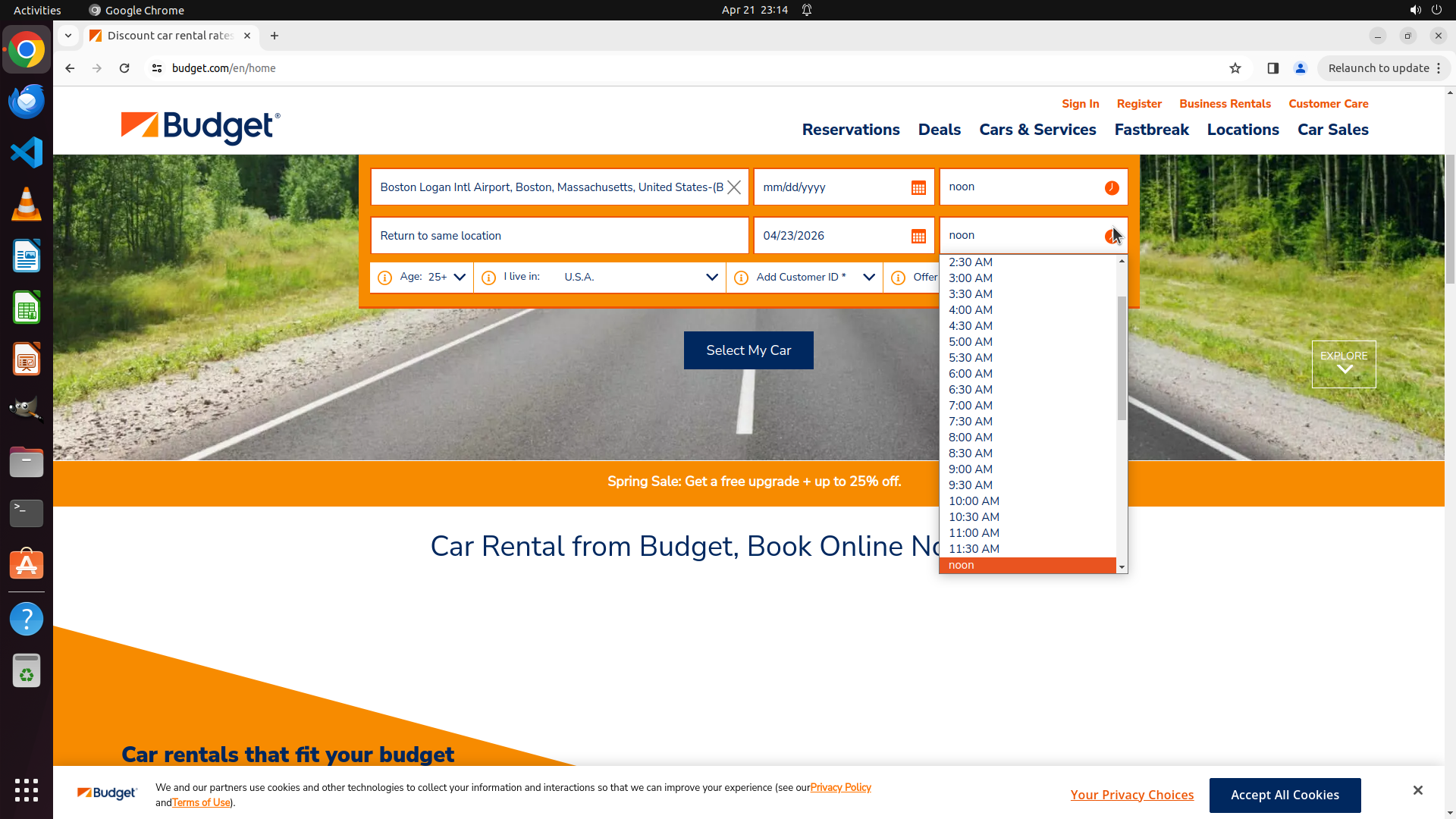Image resolution: width=1456 pixels, height=819 pixels.
Task: Bookmark this page with star icon
Action: coord(1235,68)
